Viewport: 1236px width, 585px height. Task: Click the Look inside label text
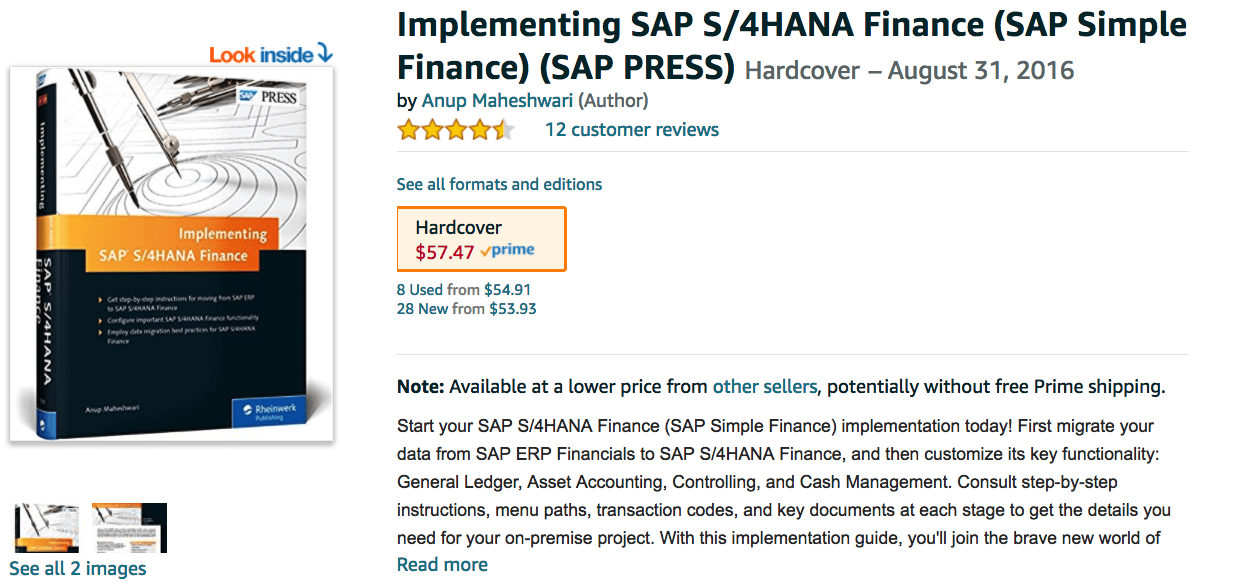pyautogui.click(x=261, y=55)
